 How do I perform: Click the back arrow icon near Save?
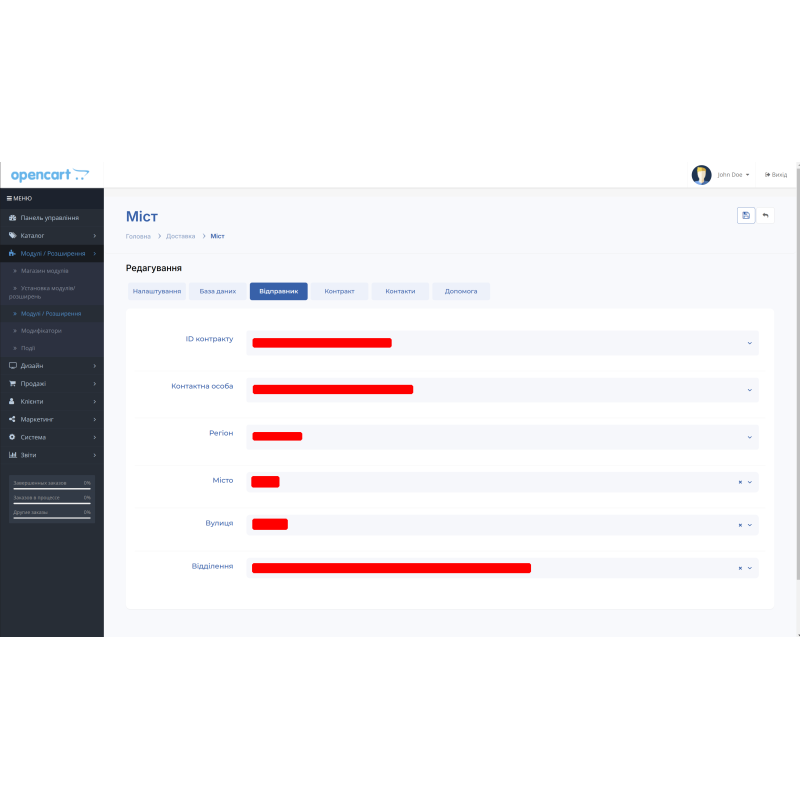click(x=764, y=215)
